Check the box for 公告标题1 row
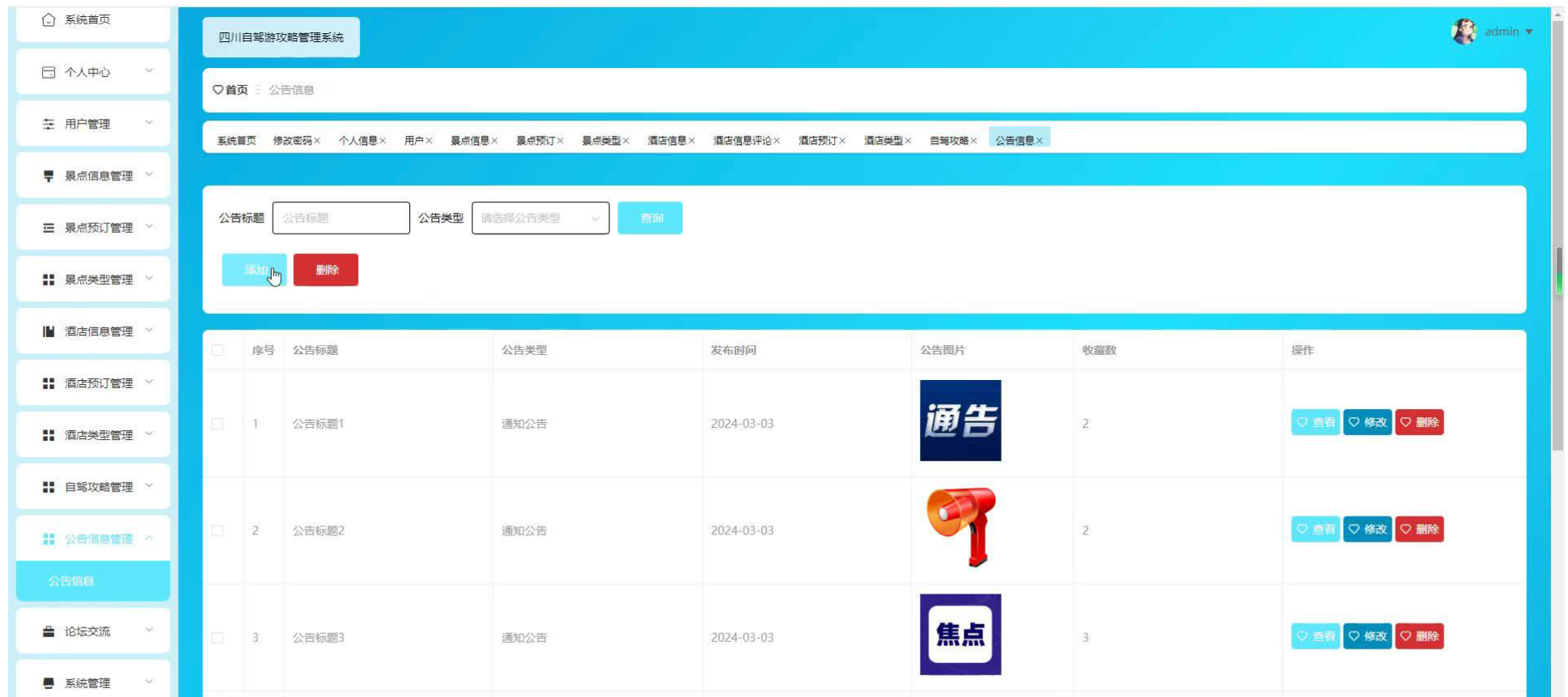 pyautogui.click(x=218, y=424)
